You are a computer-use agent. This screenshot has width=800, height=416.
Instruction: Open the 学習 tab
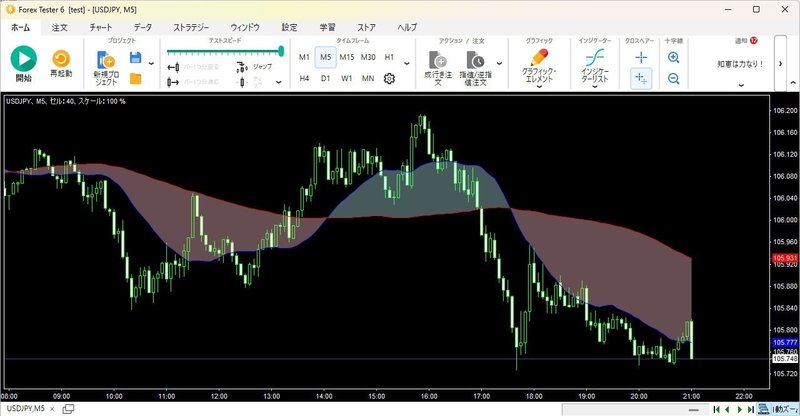(x=328, y=28)
